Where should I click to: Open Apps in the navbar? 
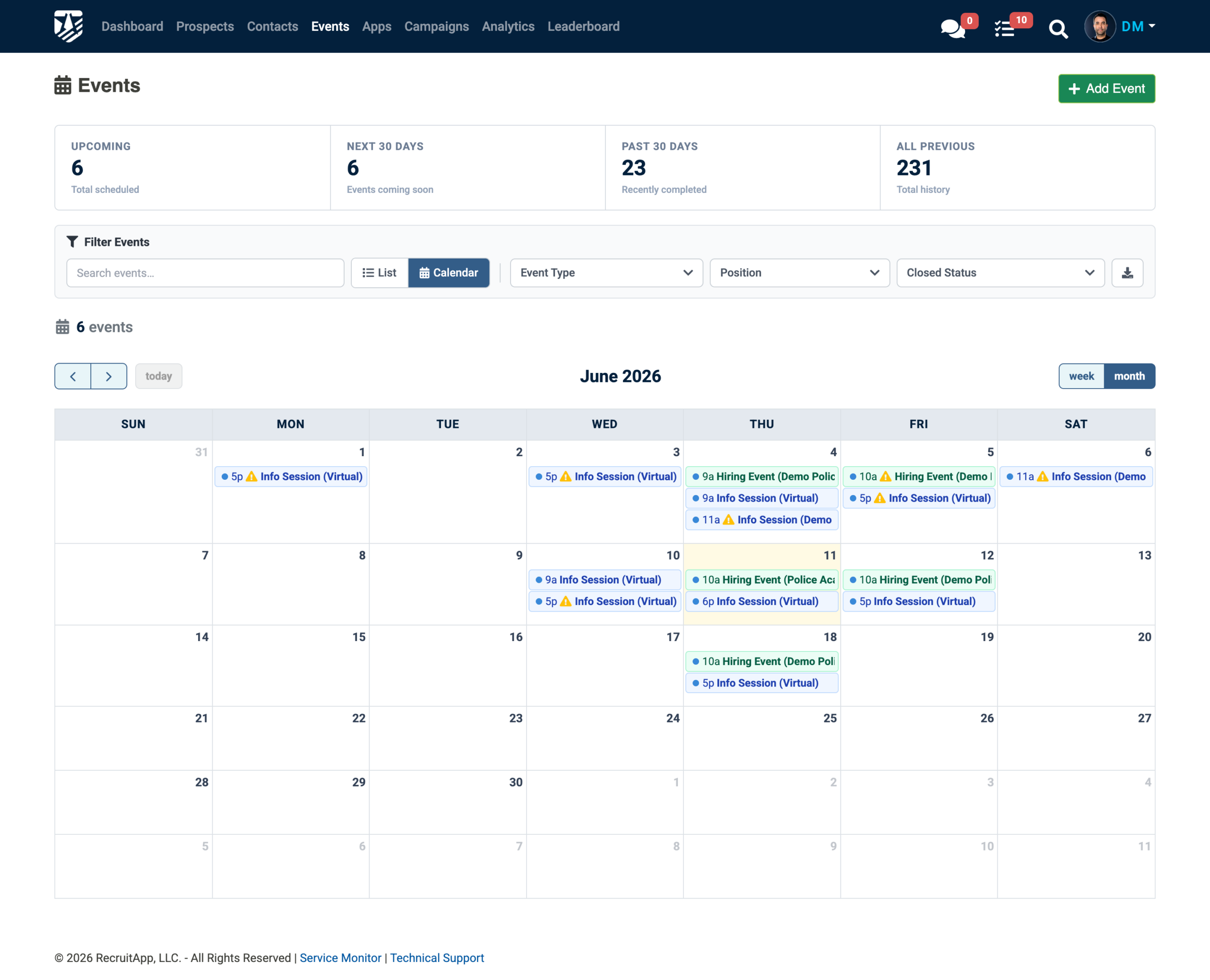coord(376,26)
